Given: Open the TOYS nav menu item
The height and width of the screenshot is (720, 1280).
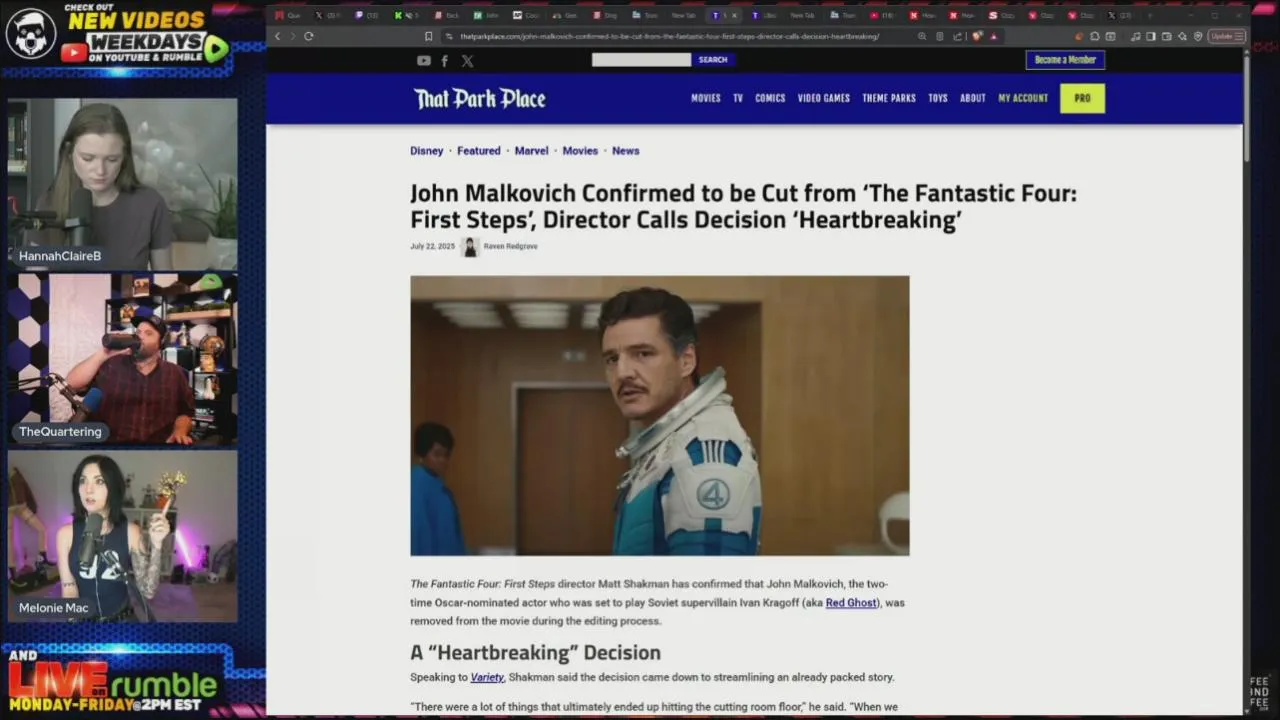Looking at the screenshot, I should click(938, 98).
